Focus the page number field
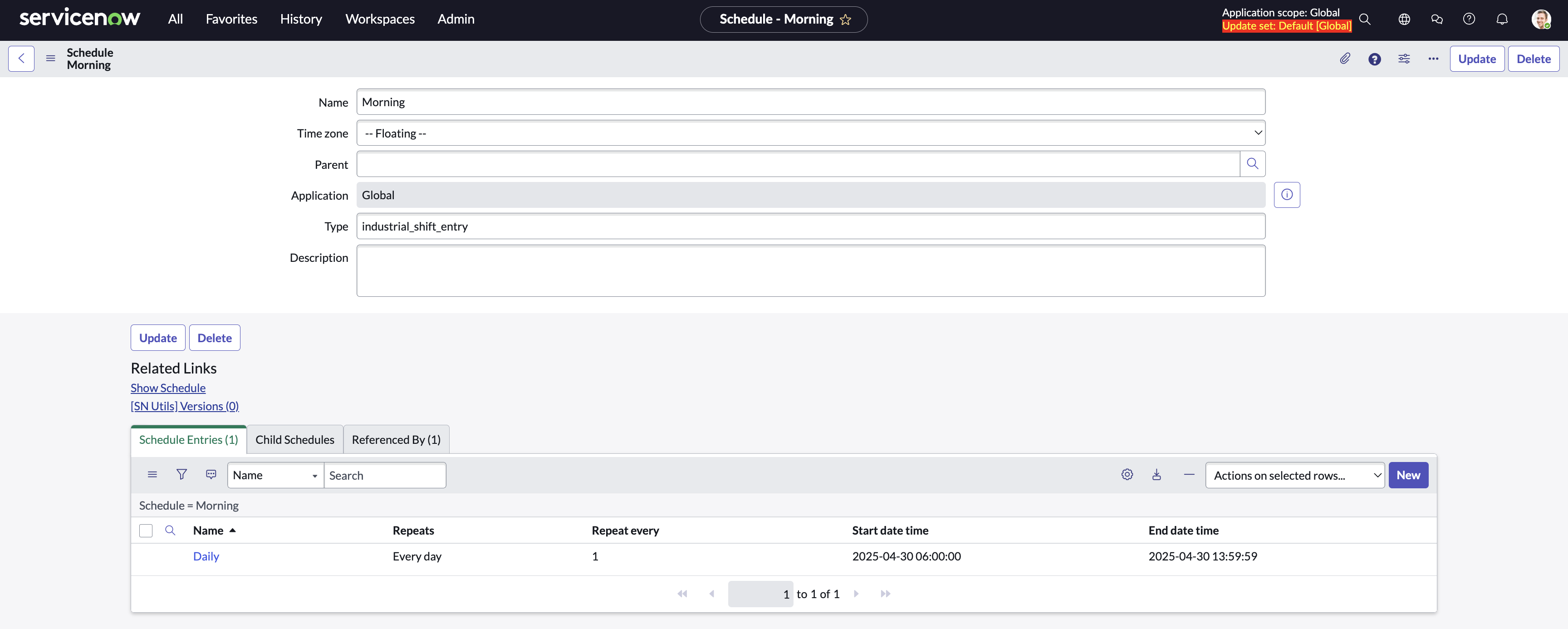The image size is (1568, 629). 760,594
